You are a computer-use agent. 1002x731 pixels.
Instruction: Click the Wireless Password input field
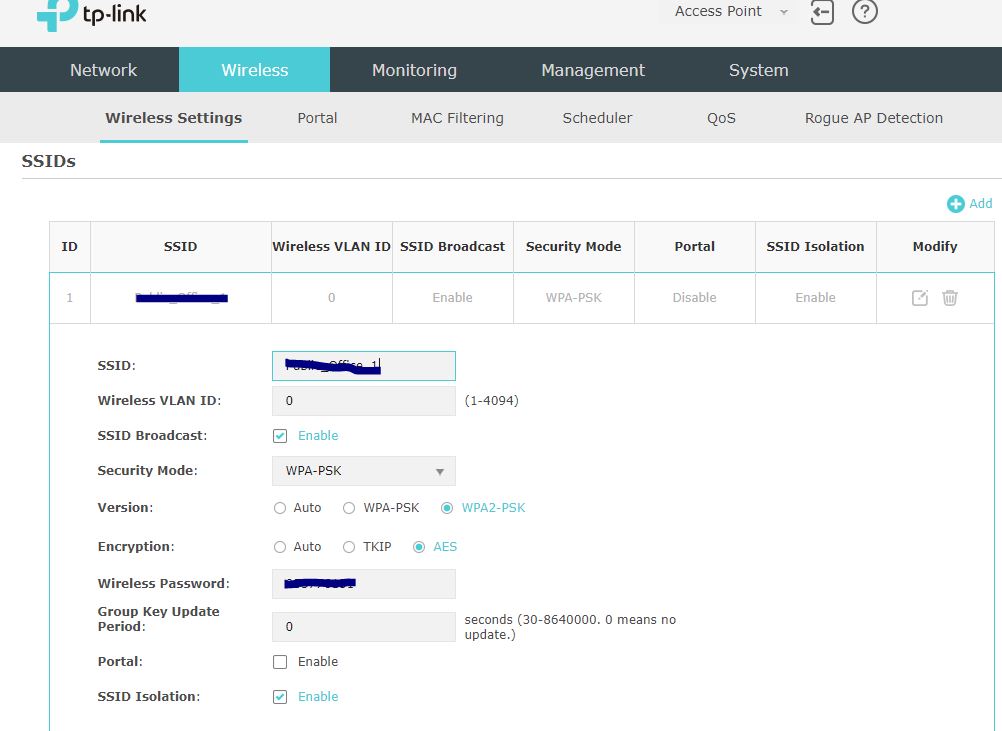pos(364,584)
